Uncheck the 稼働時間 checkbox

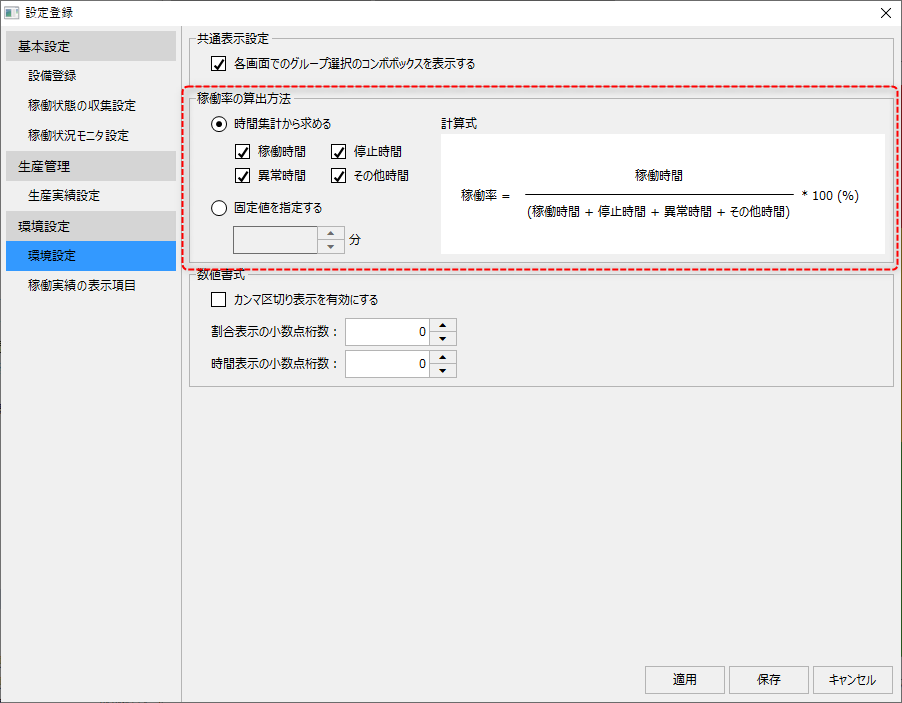click(x=241, y=151)
